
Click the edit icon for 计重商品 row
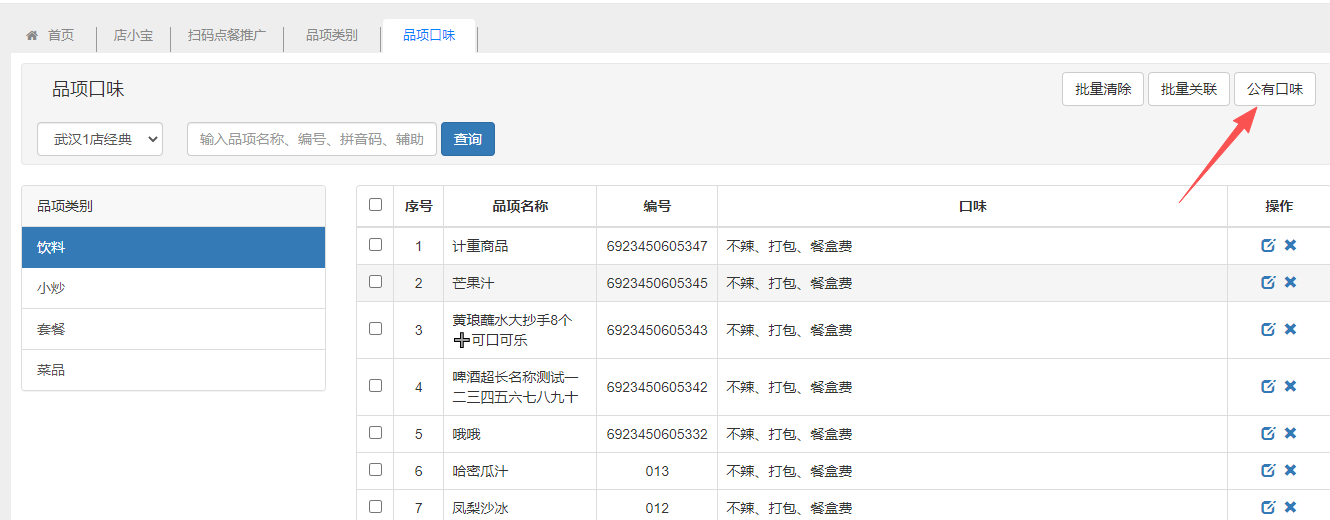pos(1268,246)
